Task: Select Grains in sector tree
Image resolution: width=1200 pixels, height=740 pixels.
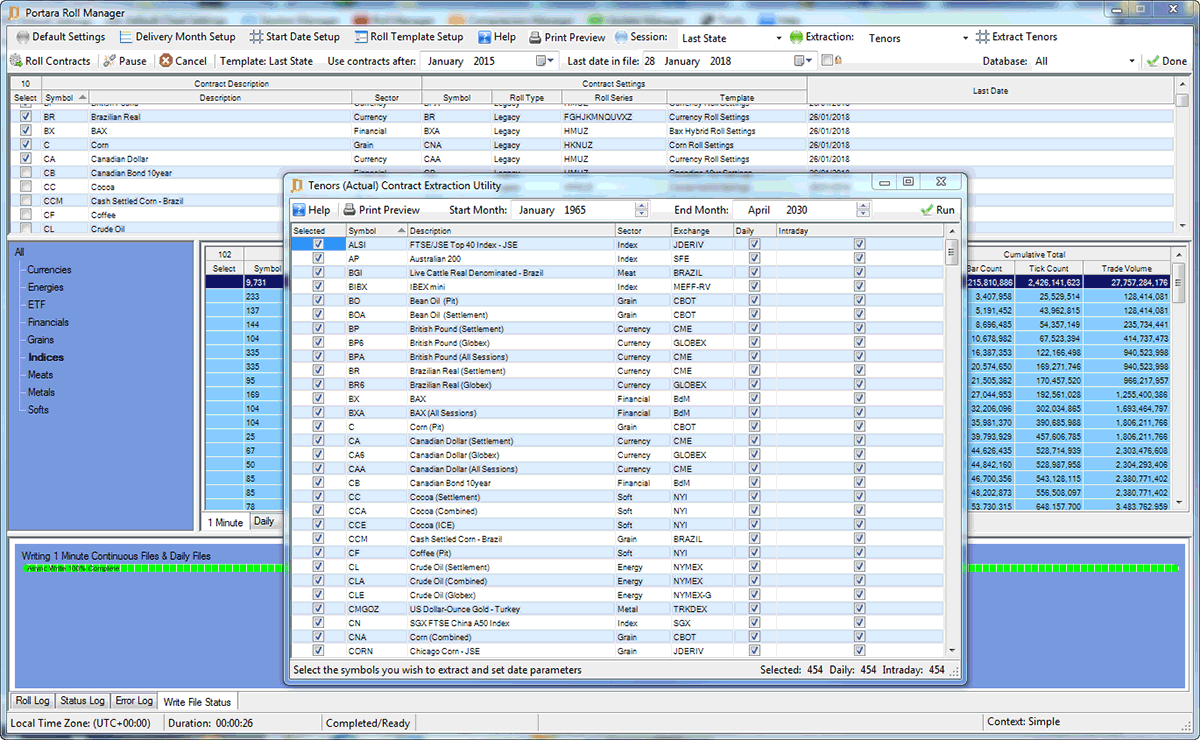Action: [41, 340]
